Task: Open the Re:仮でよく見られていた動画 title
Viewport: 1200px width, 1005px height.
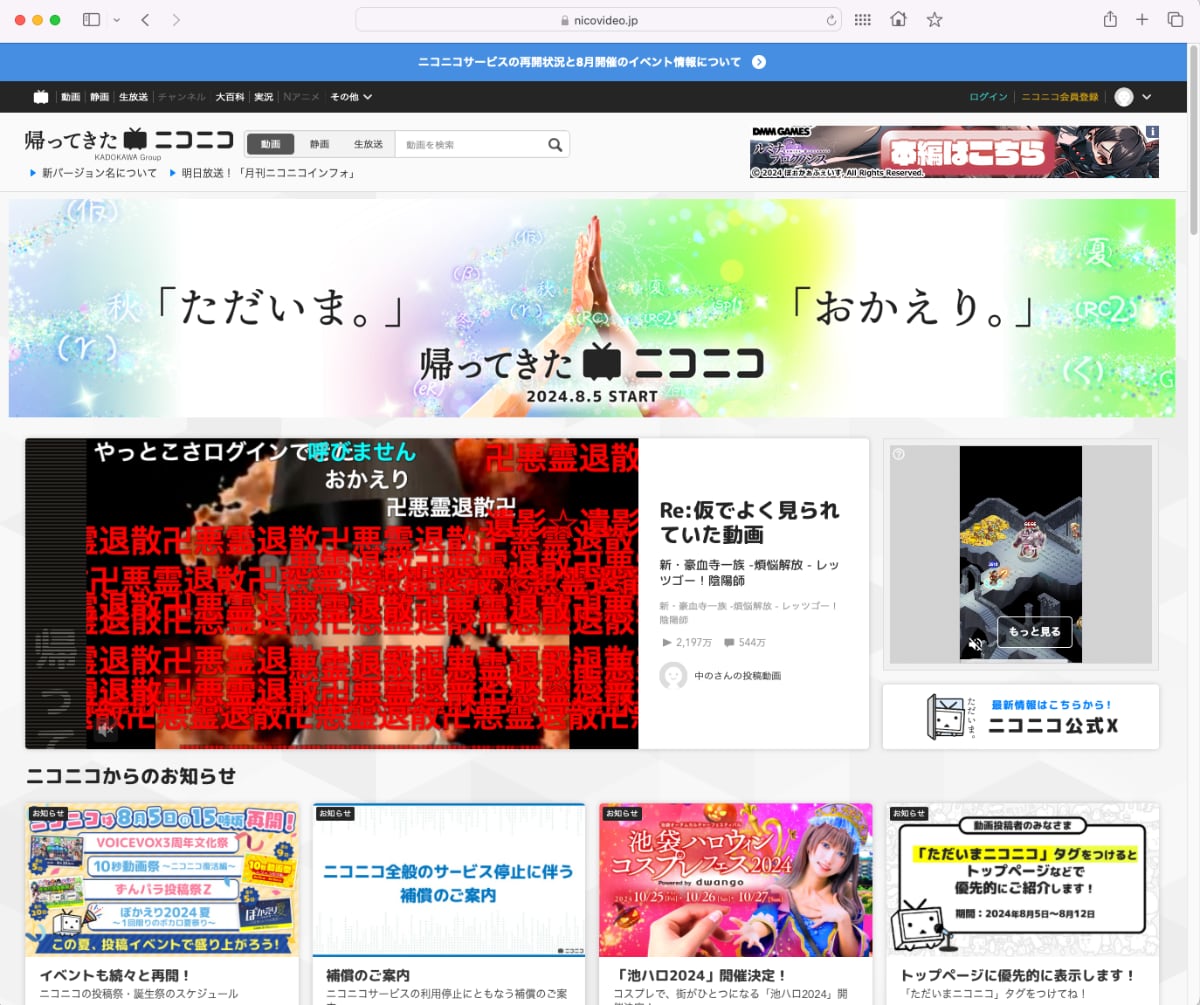Action: (x=749, y=521)
